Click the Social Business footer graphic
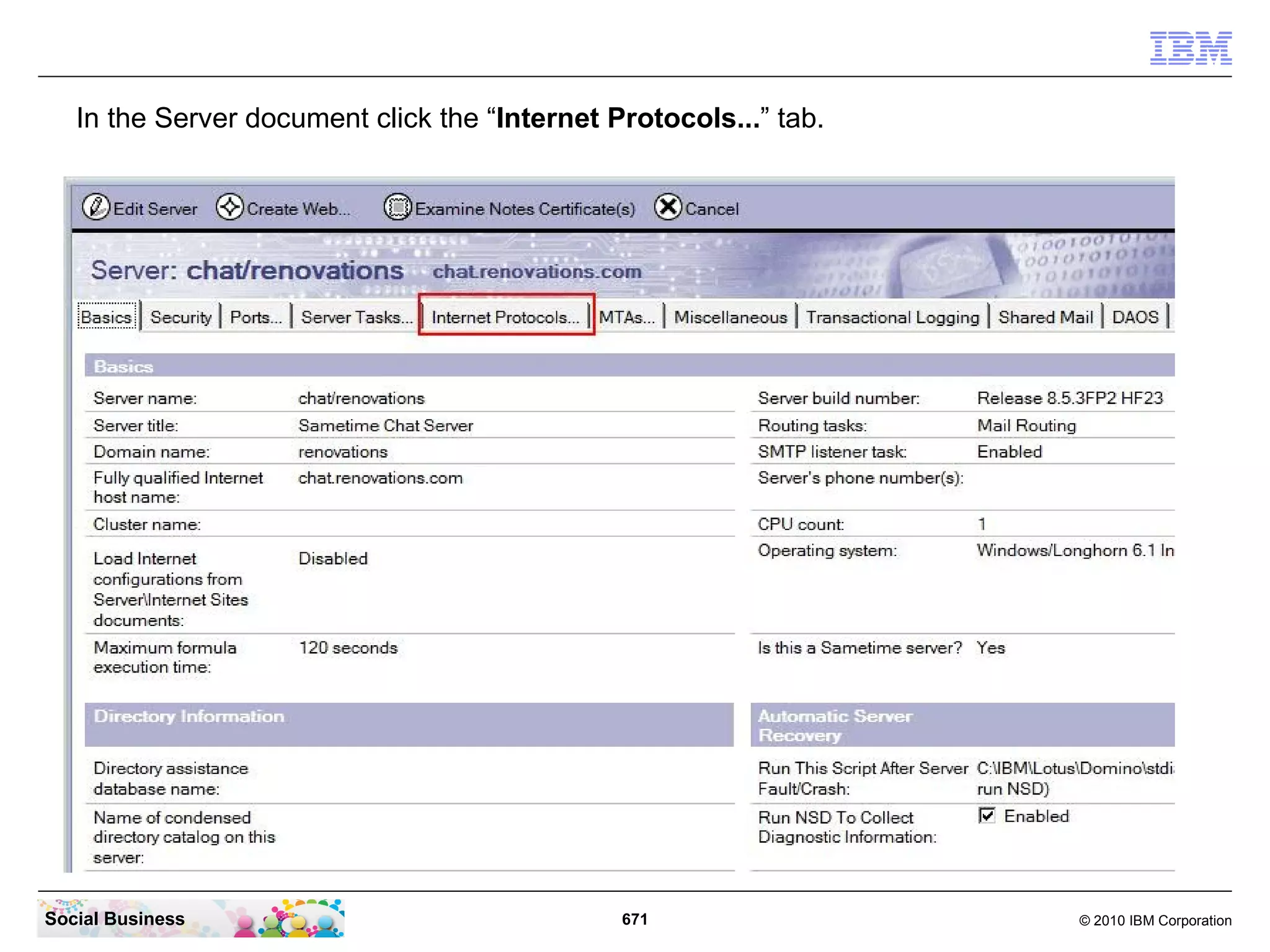The width and height of the screenshot is (1270, 952). pyautogui.click(x=191, y=918)
